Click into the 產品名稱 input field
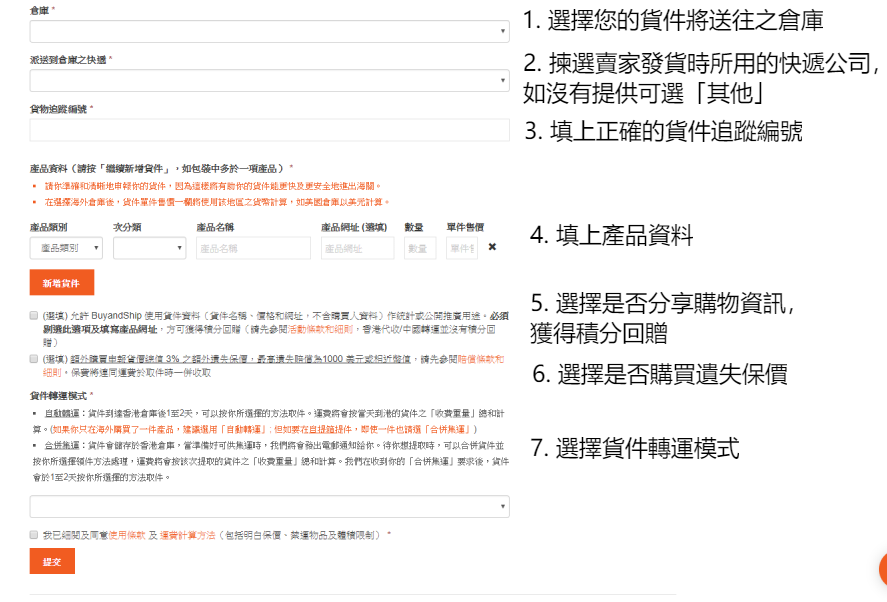887x602 pixels. [x=253, y=248]
